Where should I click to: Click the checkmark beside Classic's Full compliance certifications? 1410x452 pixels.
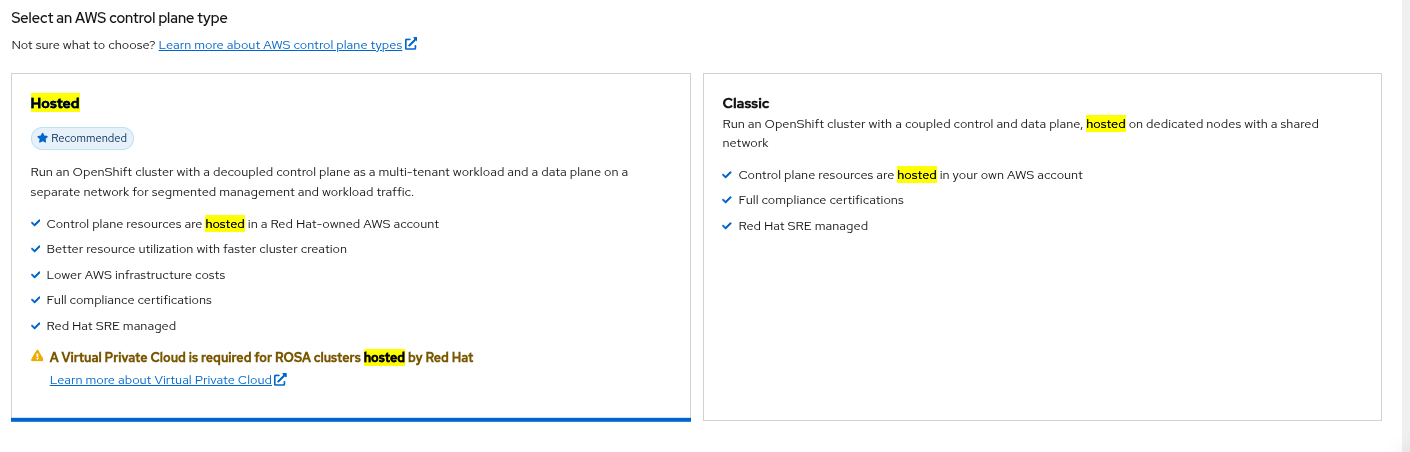(728, 200)
